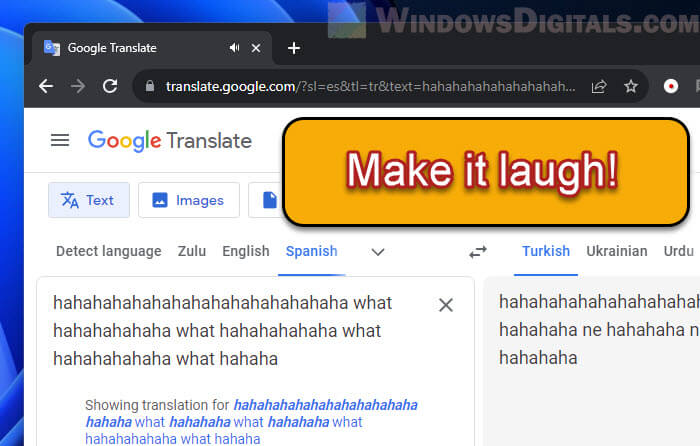Click the Turkish translation output text

point(598,330)
